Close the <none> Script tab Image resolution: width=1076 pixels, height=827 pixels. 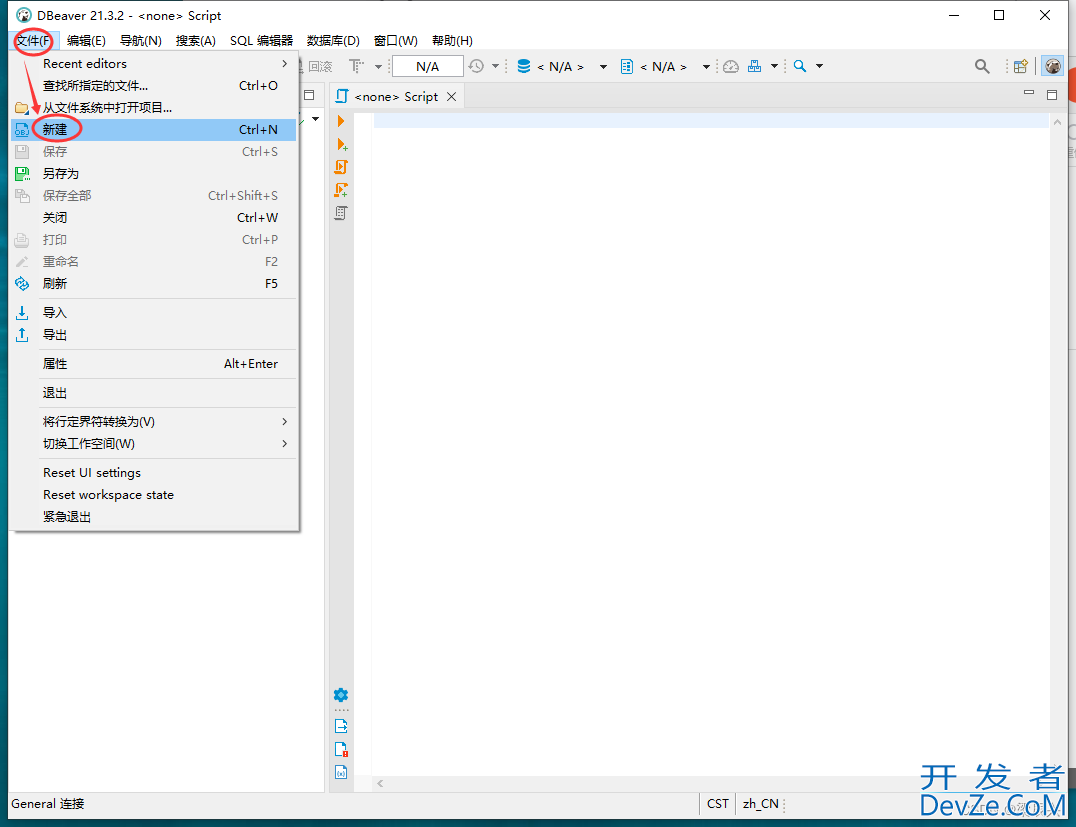pos(452,97)
